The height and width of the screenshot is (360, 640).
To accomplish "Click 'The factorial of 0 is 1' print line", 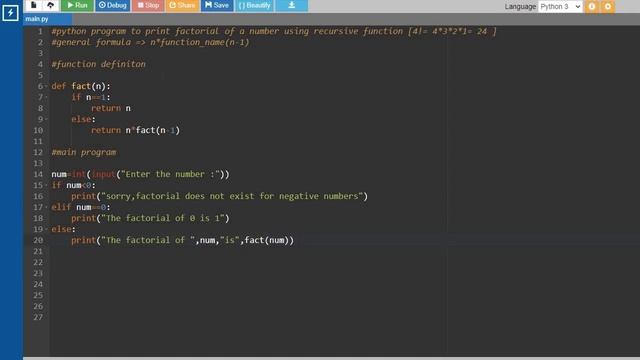I will click(x=150, y=218).
